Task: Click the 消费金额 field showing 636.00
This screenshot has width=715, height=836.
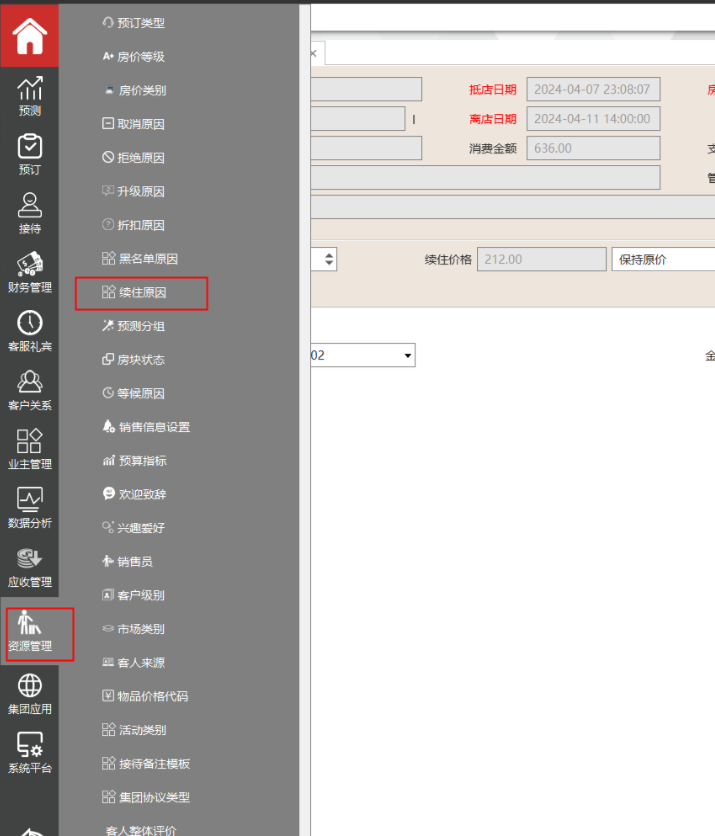Action: pos(592,148)
